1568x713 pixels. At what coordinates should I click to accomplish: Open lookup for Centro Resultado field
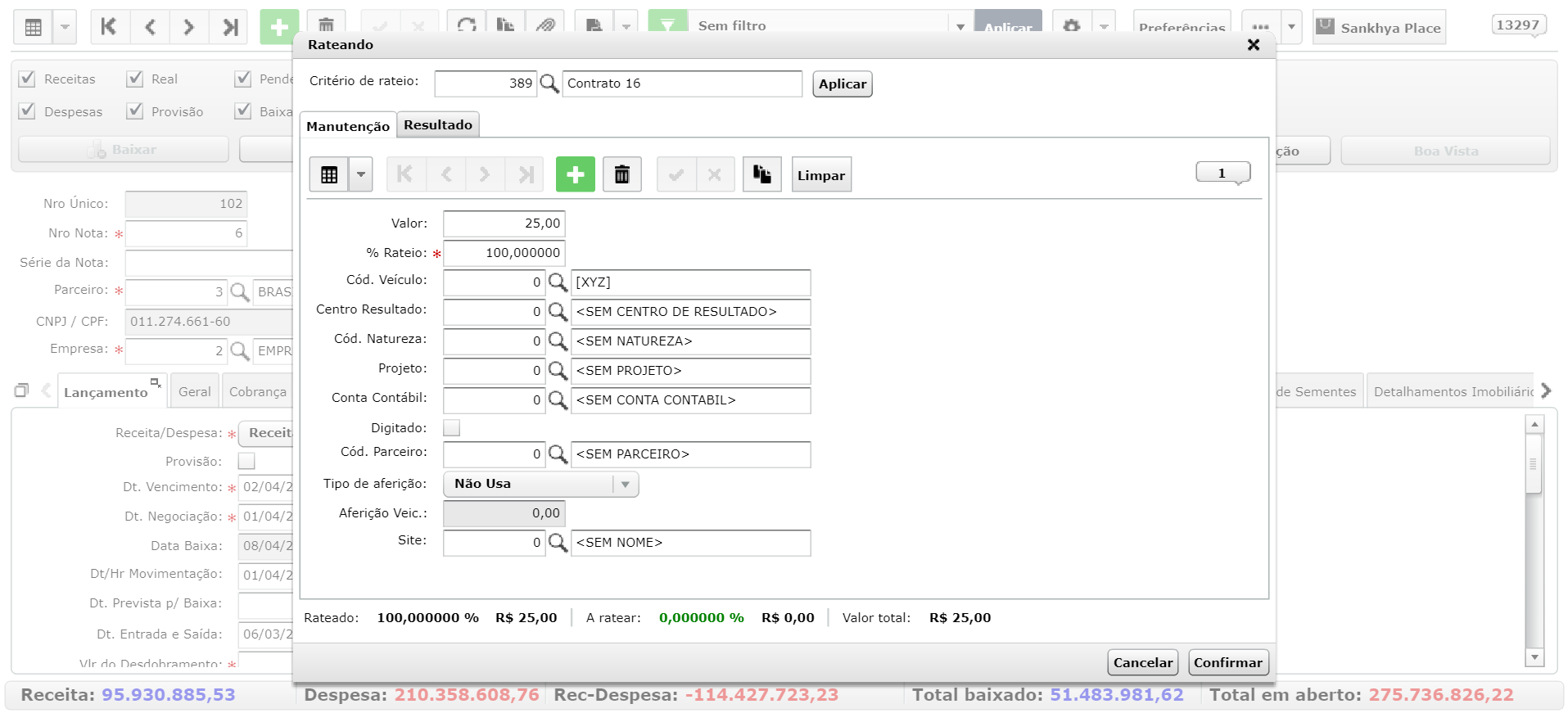click(558, 312)
